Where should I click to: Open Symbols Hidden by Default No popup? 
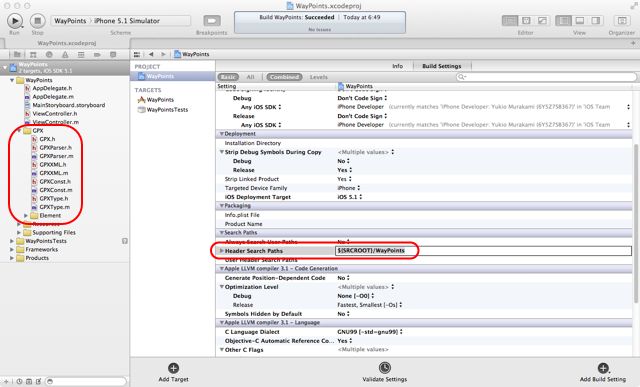(x=344, y=314)
